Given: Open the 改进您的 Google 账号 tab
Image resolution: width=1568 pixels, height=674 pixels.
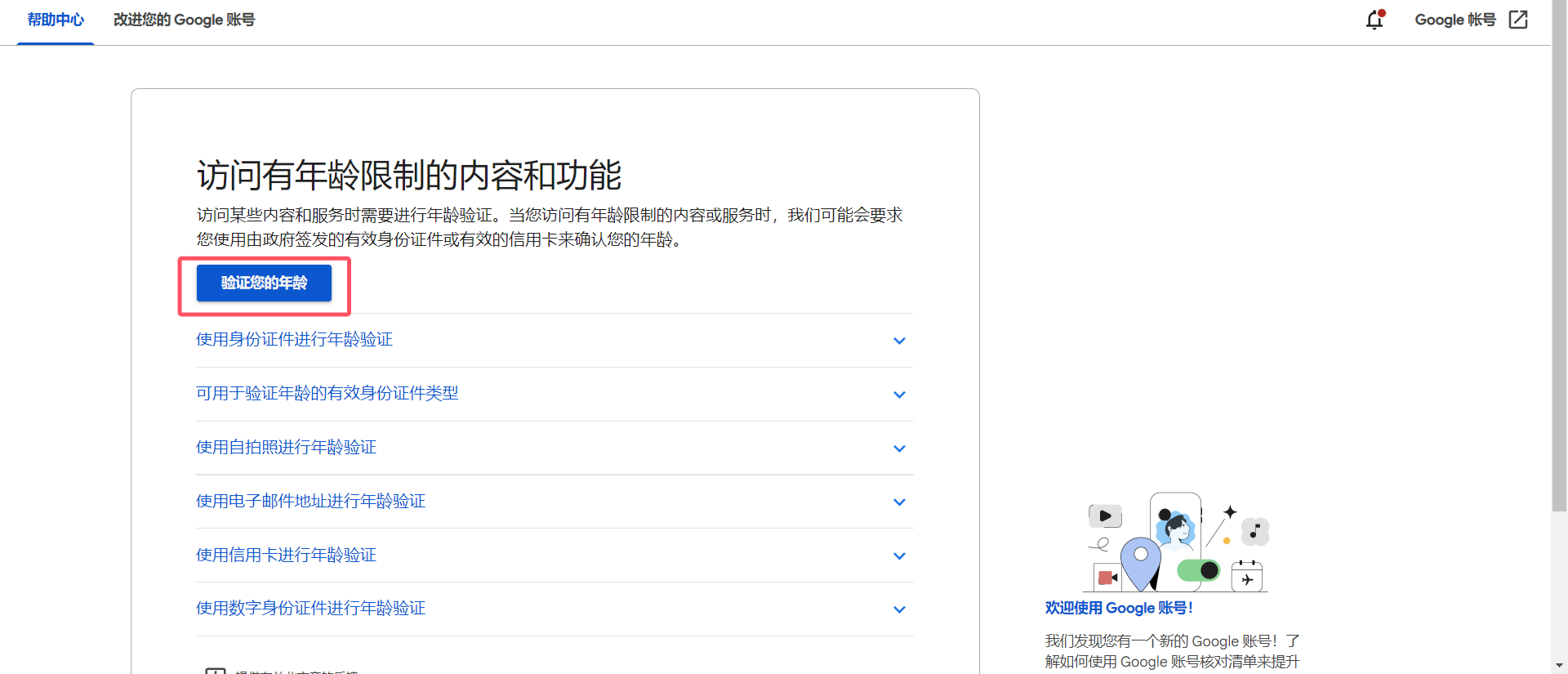Looking at the screenshot, I should pyautogui.click(x=184, y=20).
